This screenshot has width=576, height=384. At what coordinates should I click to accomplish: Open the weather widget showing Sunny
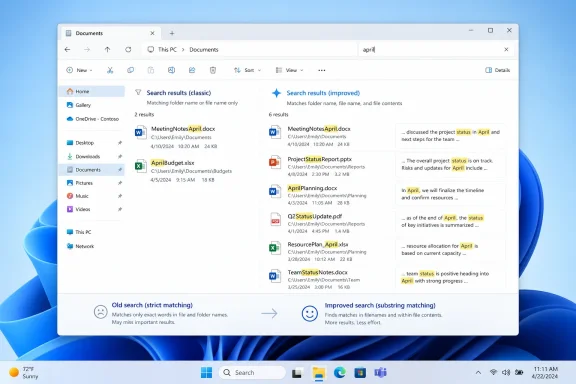pos(24,373)
